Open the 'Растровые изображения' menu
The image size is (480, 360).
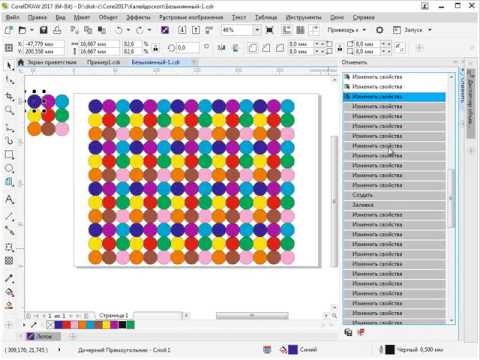point(191,17)
